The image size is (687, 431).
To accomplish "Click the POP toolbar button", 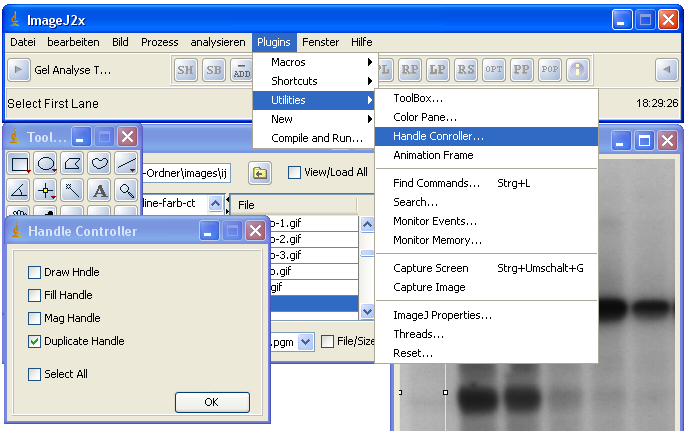I will coord(549,70).
